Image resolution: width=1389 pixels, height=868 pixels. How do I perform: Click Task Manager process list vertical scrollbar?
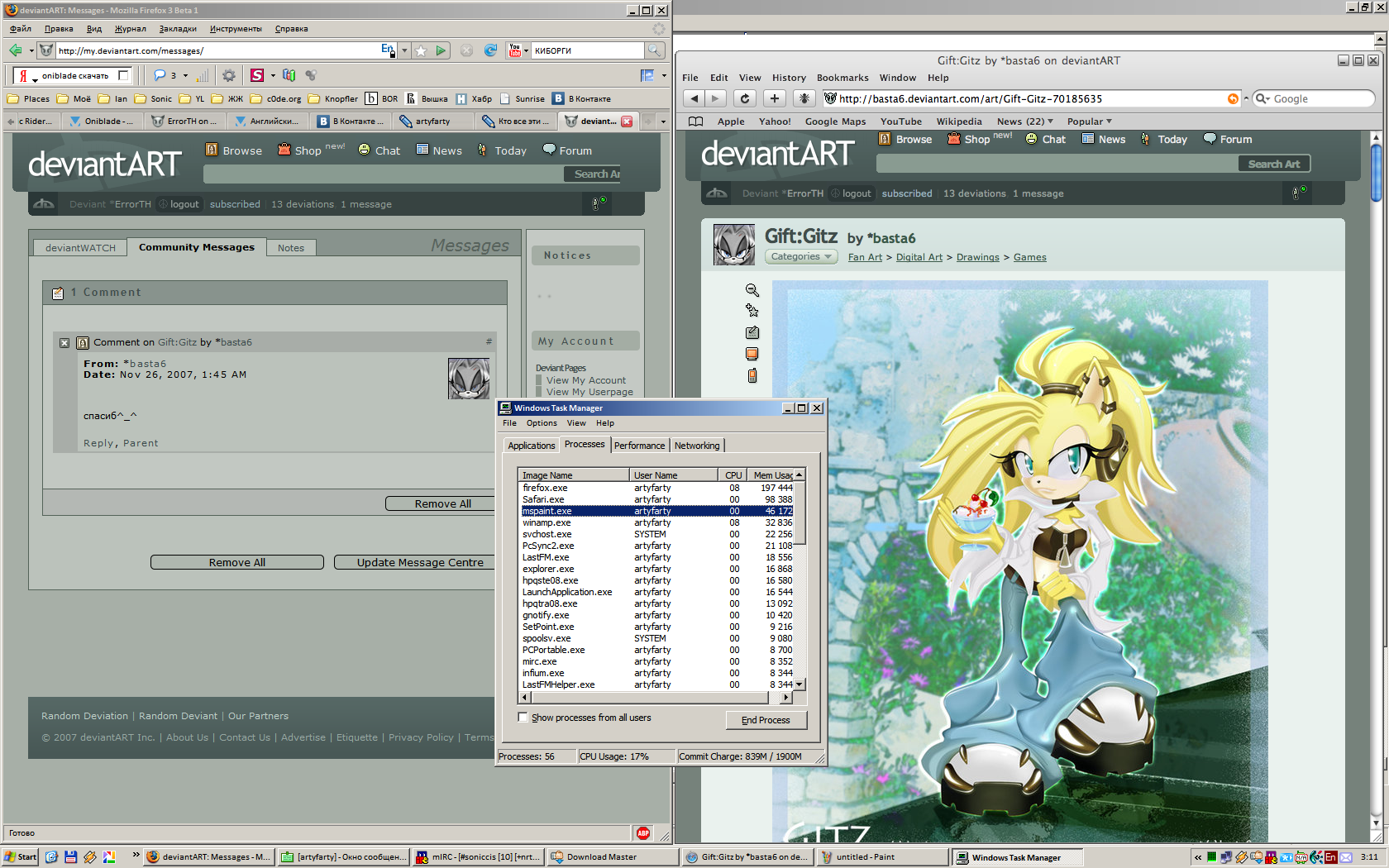tap(800, 580)
